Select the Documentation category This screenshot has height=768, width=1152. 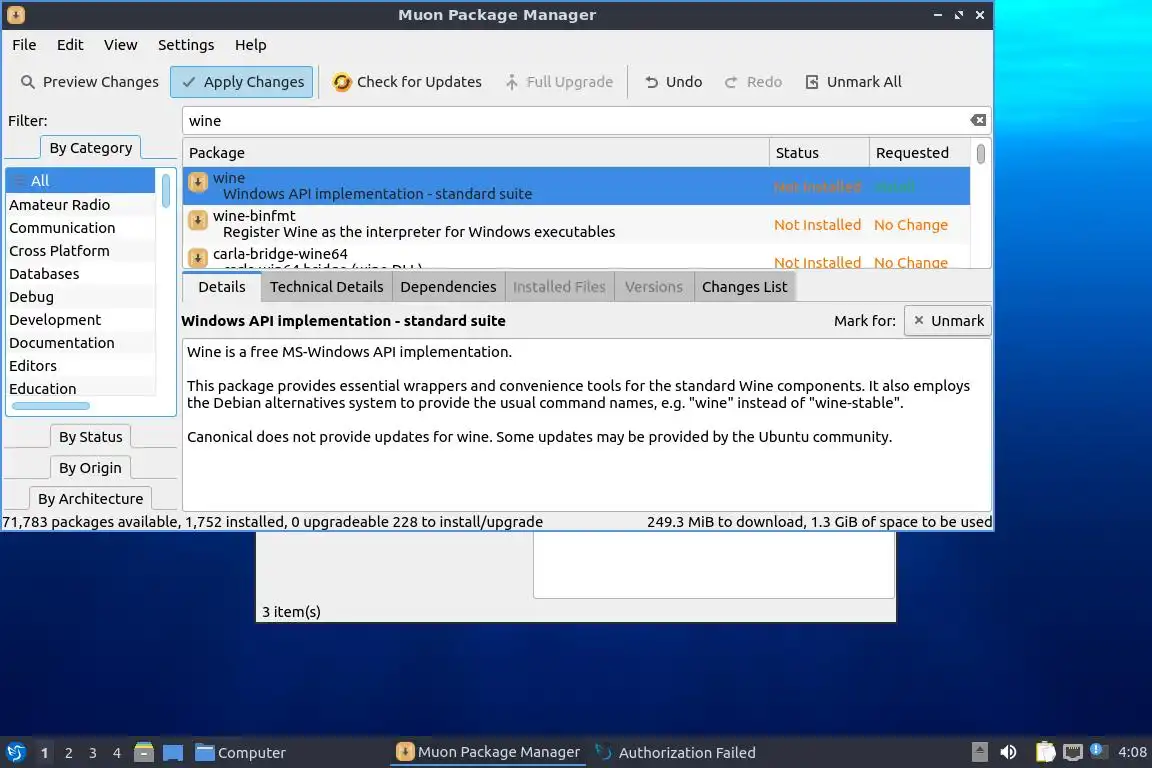(81, 342)
